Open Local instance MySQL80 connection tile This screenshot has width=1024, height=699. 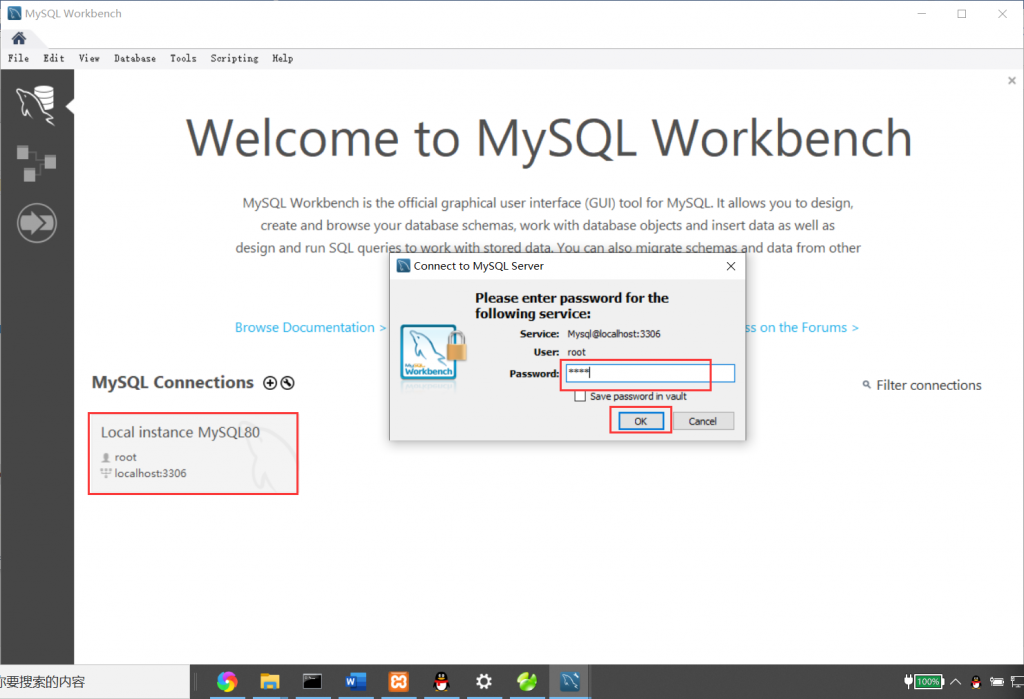coord(193,453)
